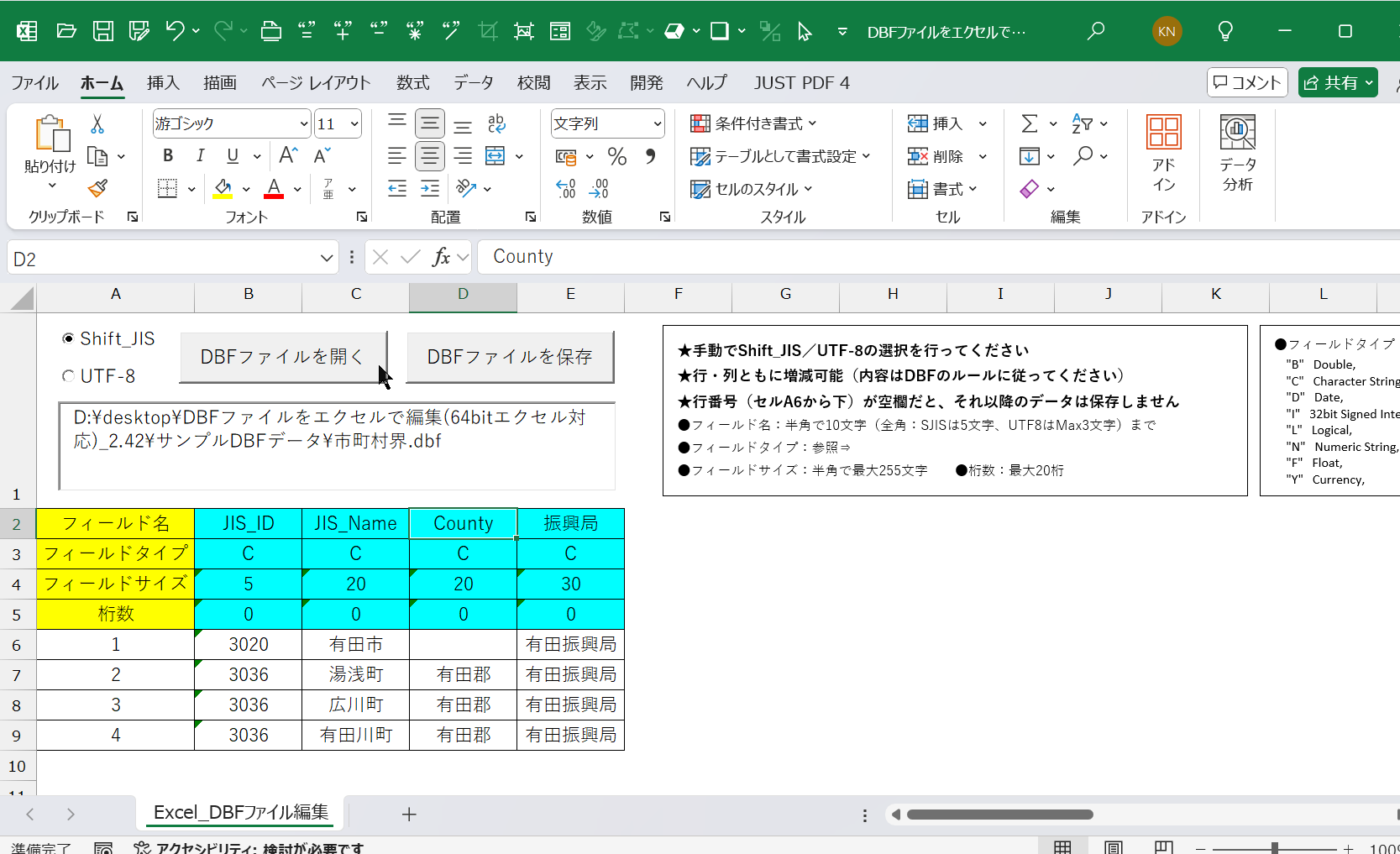Open the font name dropdown 游ゴシック
The width and height of the screenshot is (1400, 854).
304,124
